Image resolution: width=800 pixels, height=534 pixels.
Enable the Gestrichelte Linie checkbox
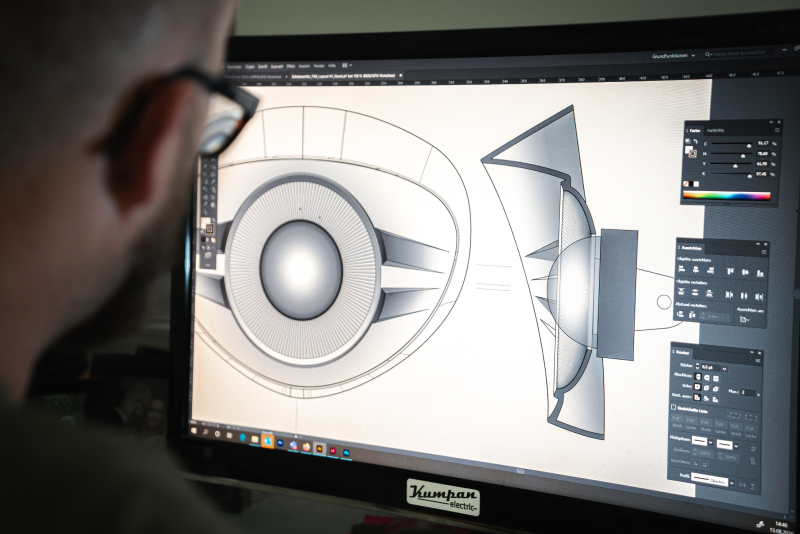pyautogui.click(x=673, y=407)
